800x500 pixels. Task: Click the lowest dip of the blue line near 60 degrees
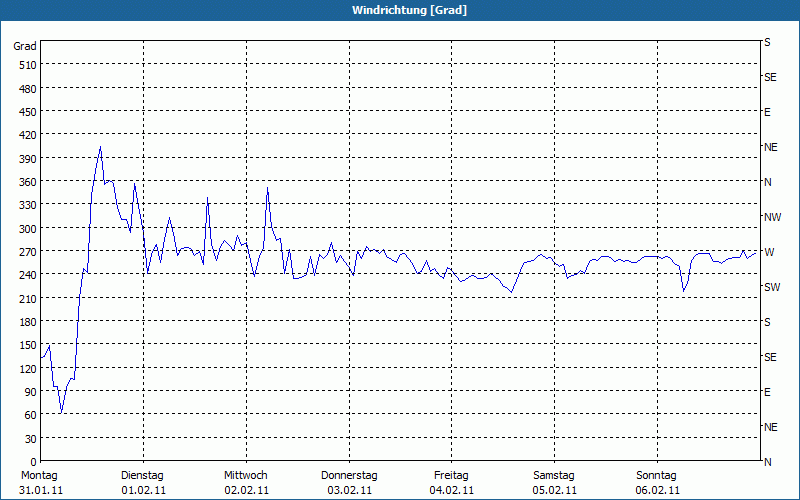[61, 412]
